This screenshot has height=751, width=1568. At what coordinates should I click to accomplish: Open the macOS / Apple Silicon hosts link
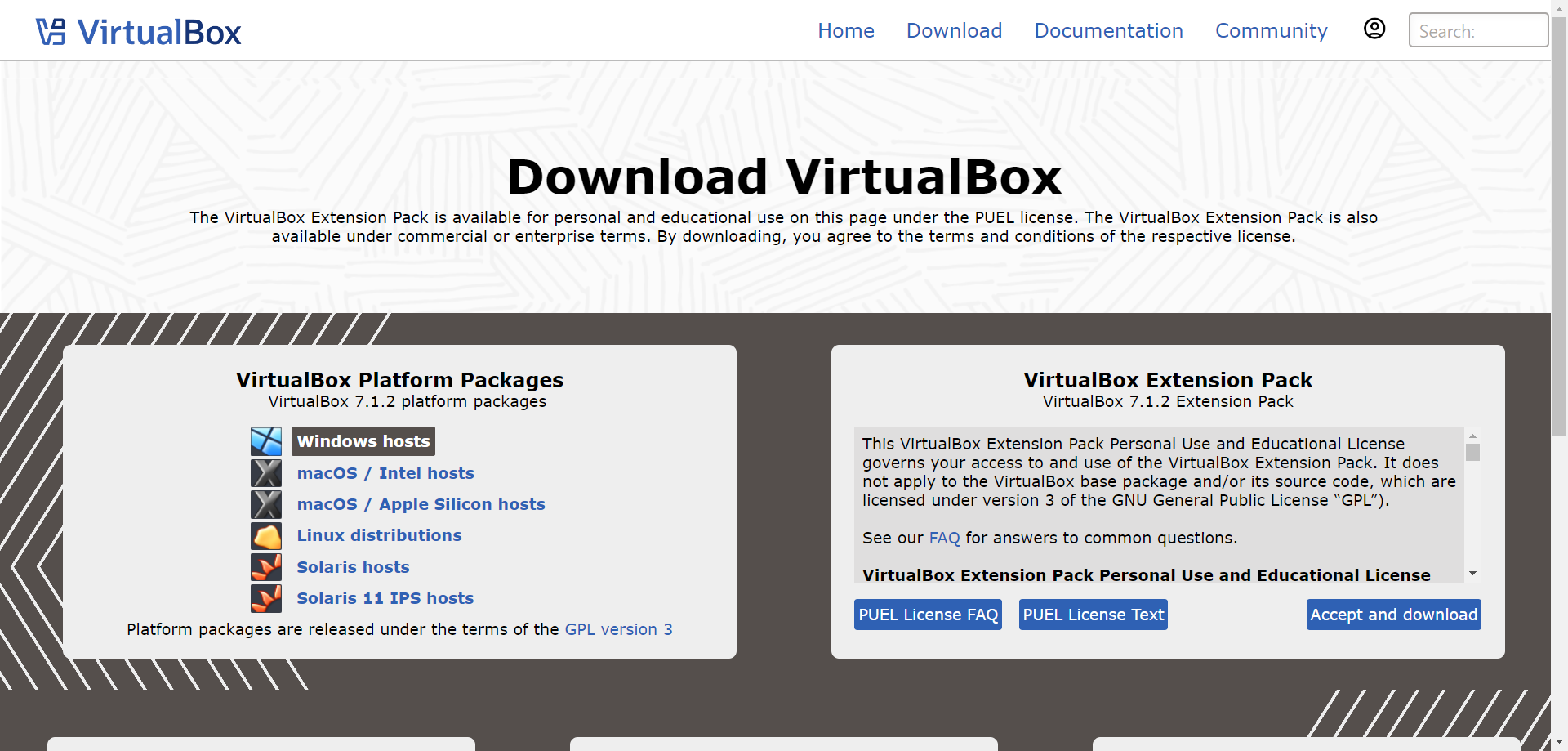click(x=421, y=504)
